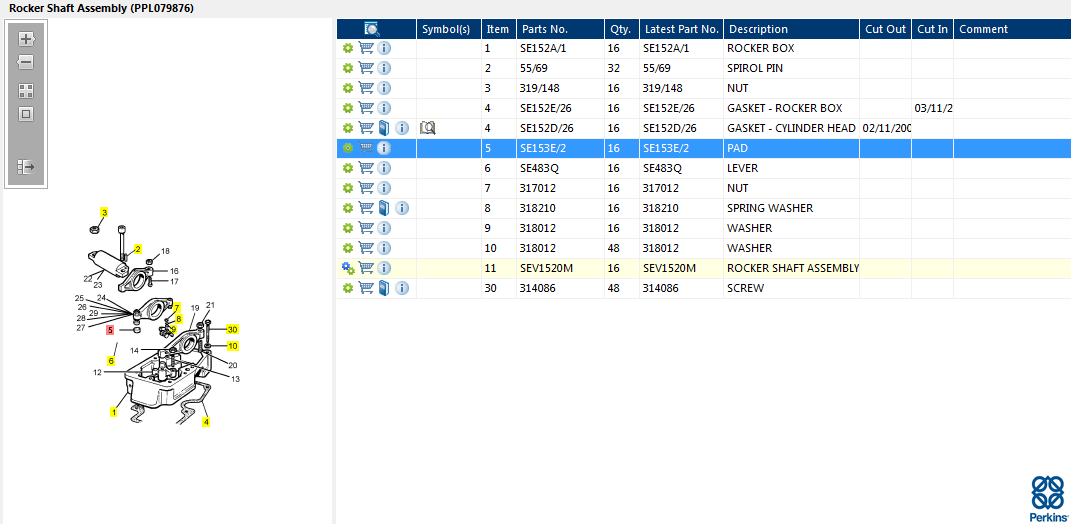Select callout 4 in the diagram
Image resolution: width=1071 pixels, height=524 pixels.
(x=206, y=422)
